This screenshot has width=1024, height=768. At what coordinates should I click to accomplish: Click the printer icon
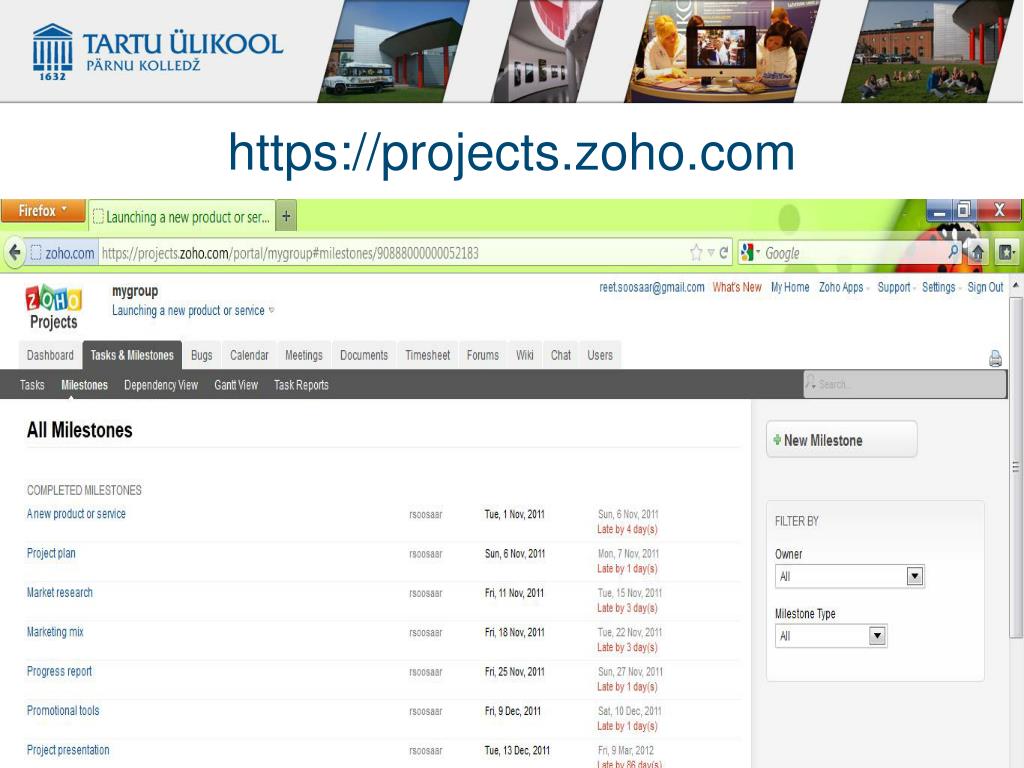(x=995, y=358)
